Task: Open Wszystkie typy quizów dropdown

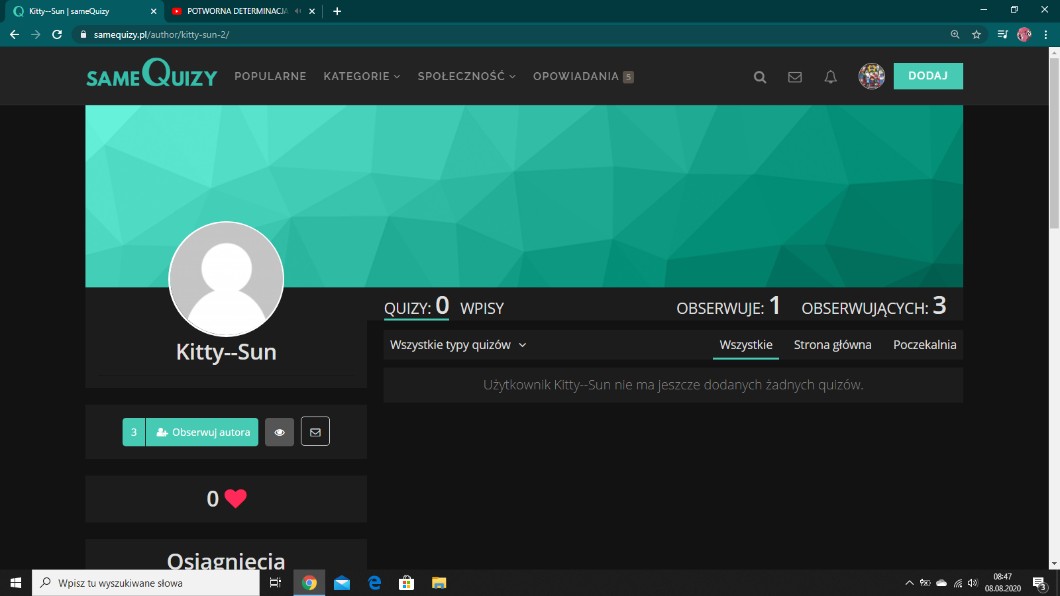Action: 458,345
